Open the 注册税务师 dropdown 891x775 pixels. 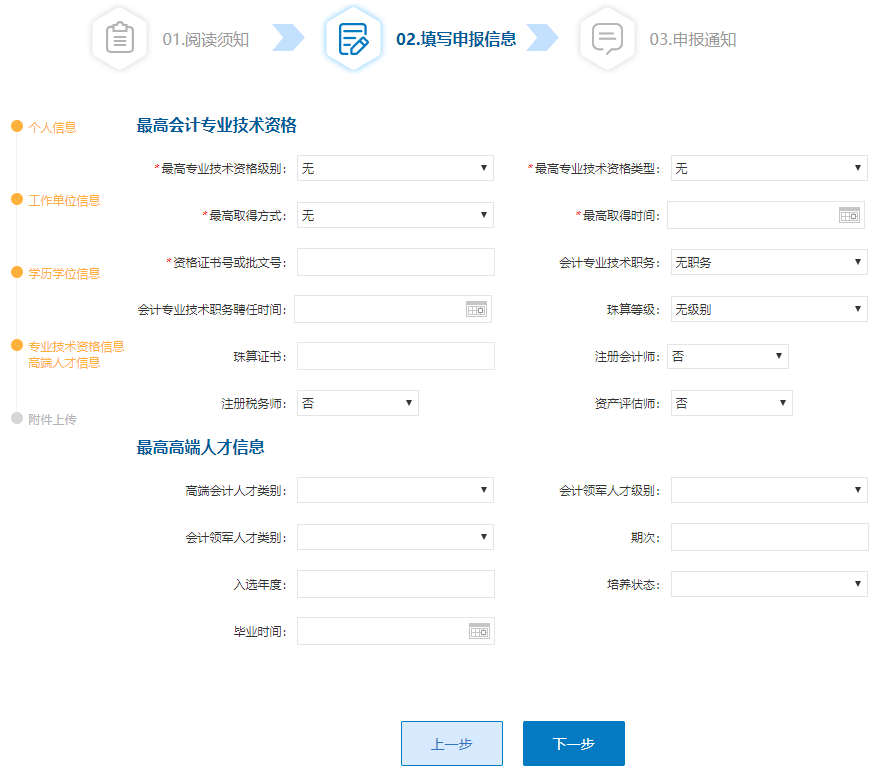pos(358,403)
